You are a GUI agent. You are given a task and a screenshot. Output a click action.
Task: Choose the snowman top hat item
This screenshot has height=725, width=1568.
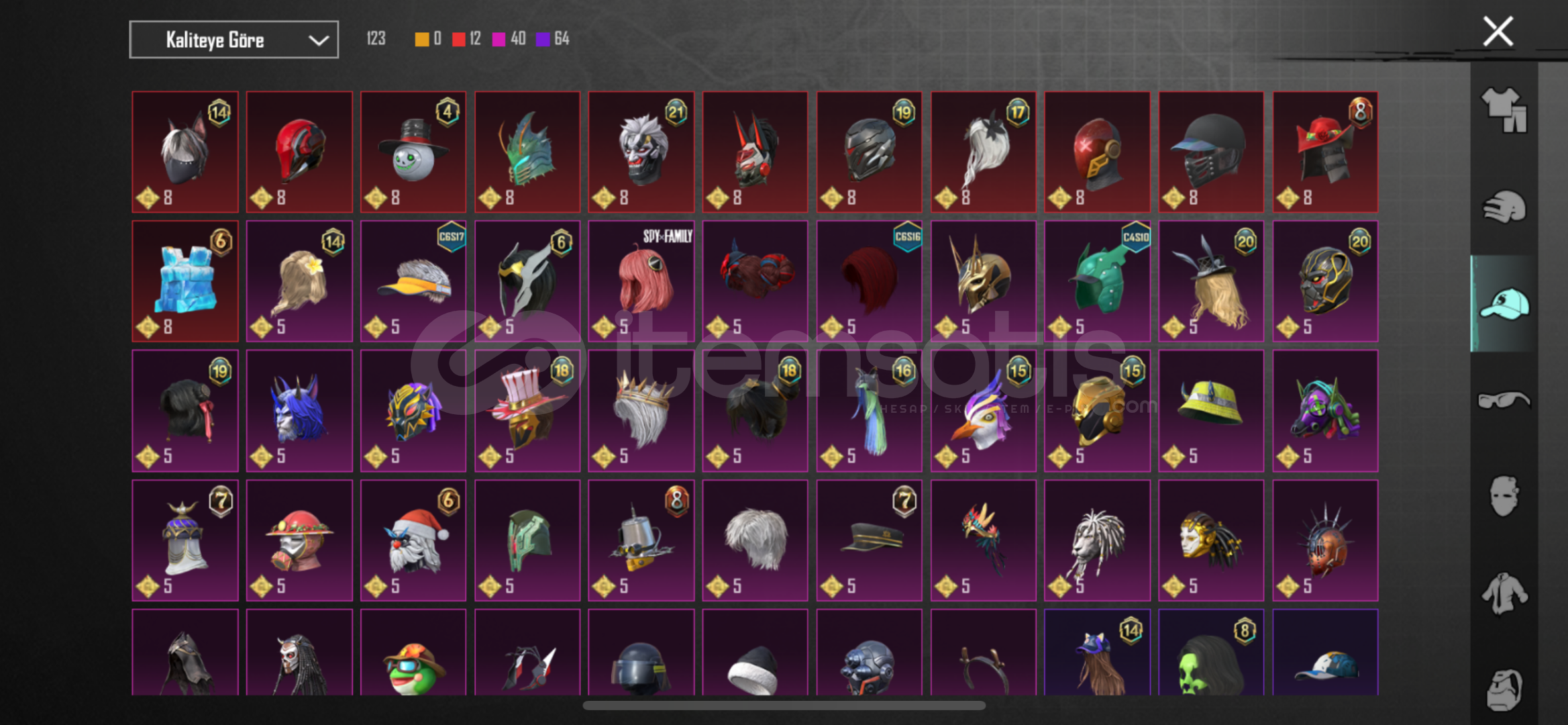coord(413,152)
